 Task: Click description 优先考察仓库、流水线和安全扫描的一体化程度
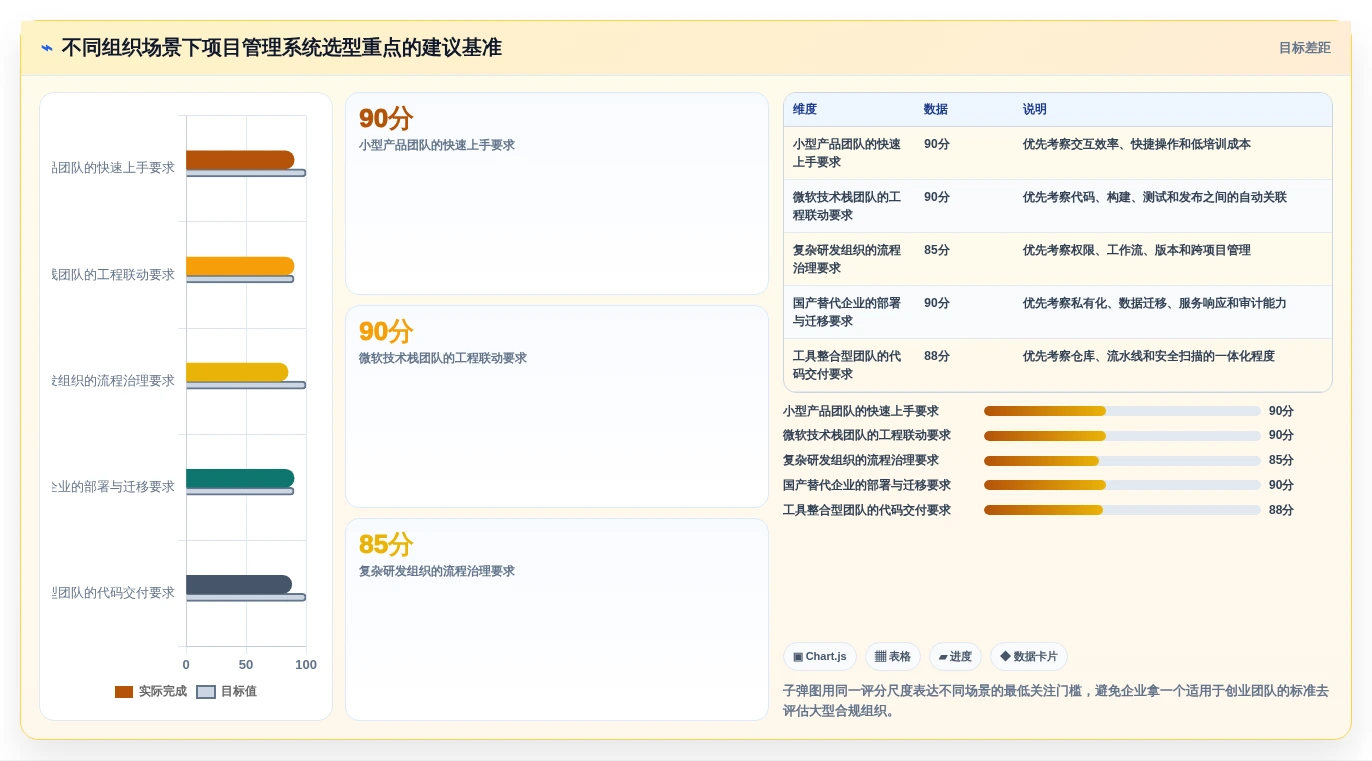tap(1149, 356)
